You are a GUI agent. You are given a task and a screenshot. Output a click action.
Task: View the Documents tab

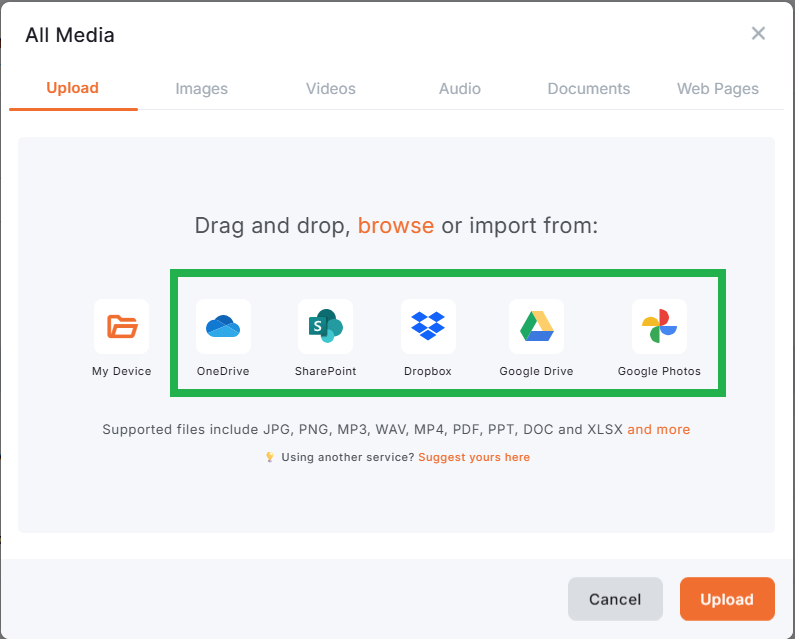[589, 89]
